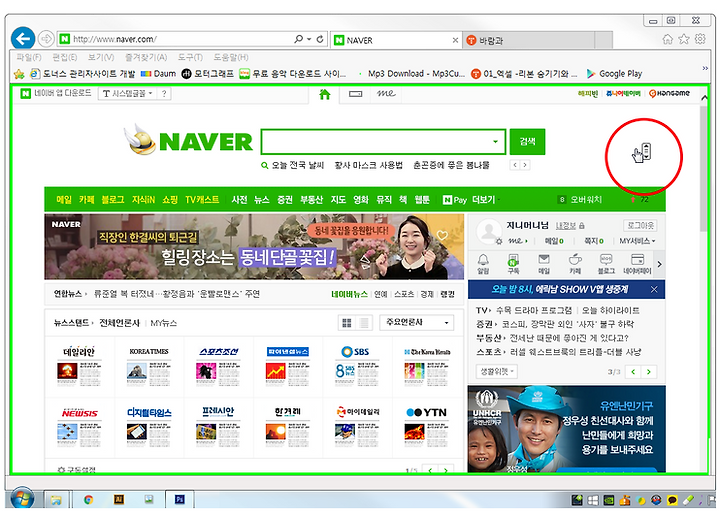Close the blue SHOW live broadcast banner
Image resolution: width=720 pixels, height=515 pixels.
654,289
